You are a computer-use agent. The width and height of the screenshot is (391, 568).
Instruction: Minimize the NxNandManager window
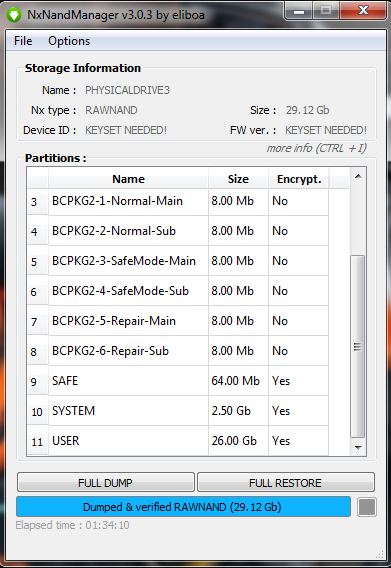pos(299,11)
